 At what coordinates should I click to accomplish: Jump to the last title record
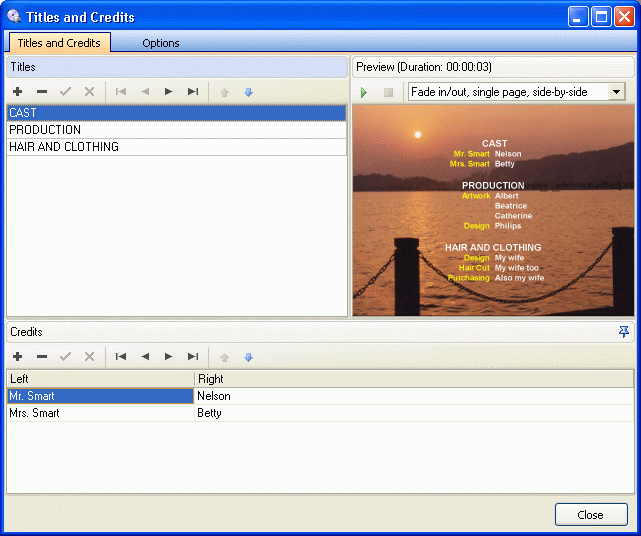(x=193, y=92)
